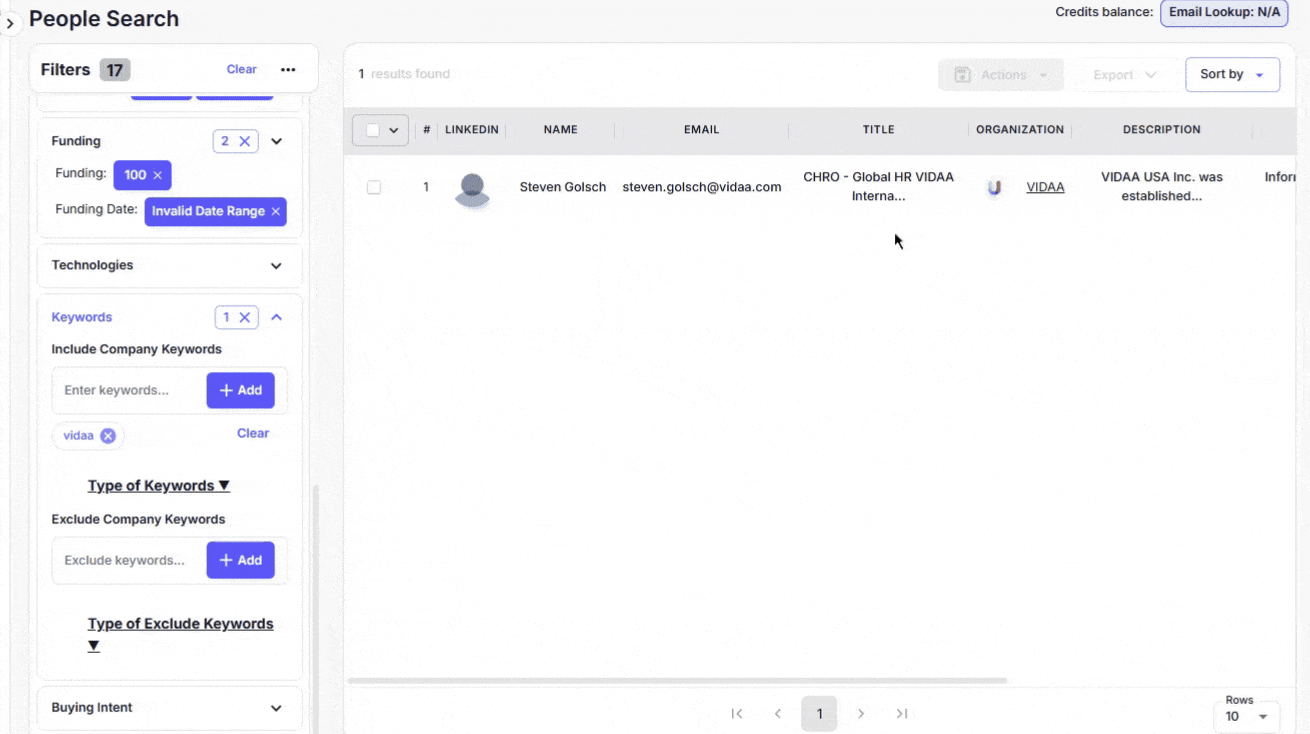Remove the Invalid Date Range chip
The height and width of the screenshot is (734, 1310).
tap(275, 212)
